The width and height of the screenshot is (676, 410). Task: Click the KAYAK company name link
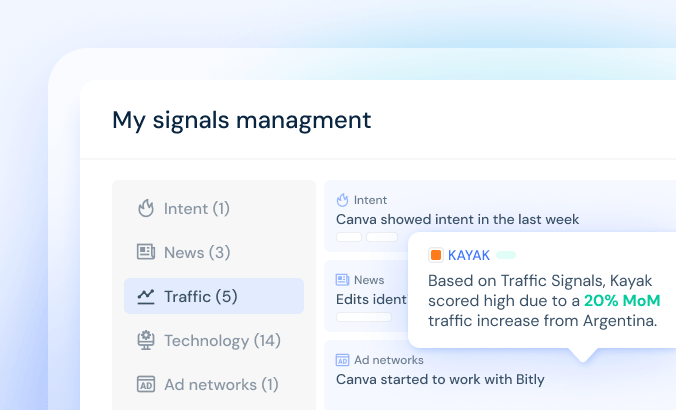coord(469,255)
